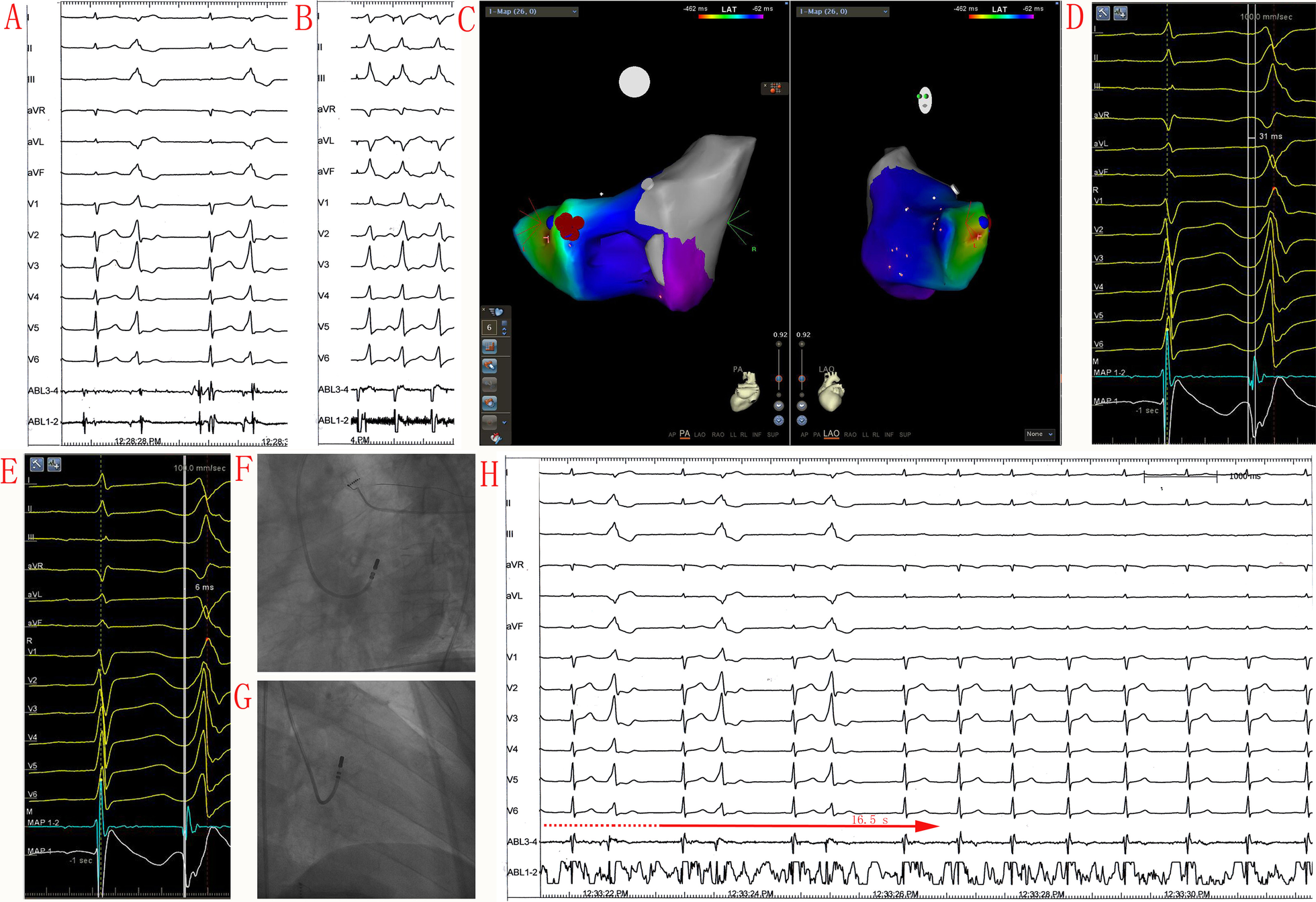Click zoom-out minus button on right map
Screen dimensions: 1316x902
point(802,395)
